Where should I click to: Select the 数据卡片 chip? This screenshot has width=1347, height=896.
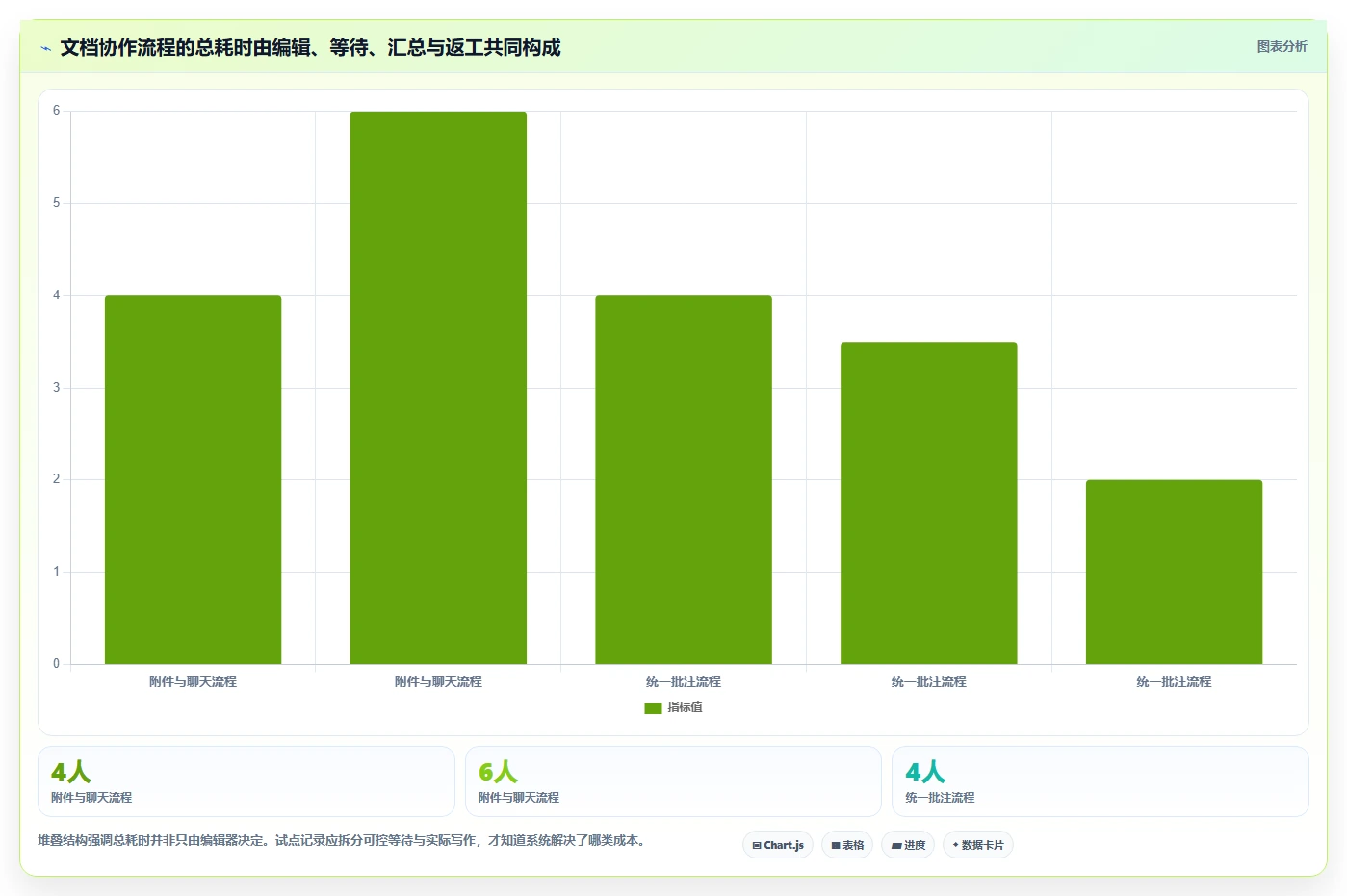click(978, 845)
